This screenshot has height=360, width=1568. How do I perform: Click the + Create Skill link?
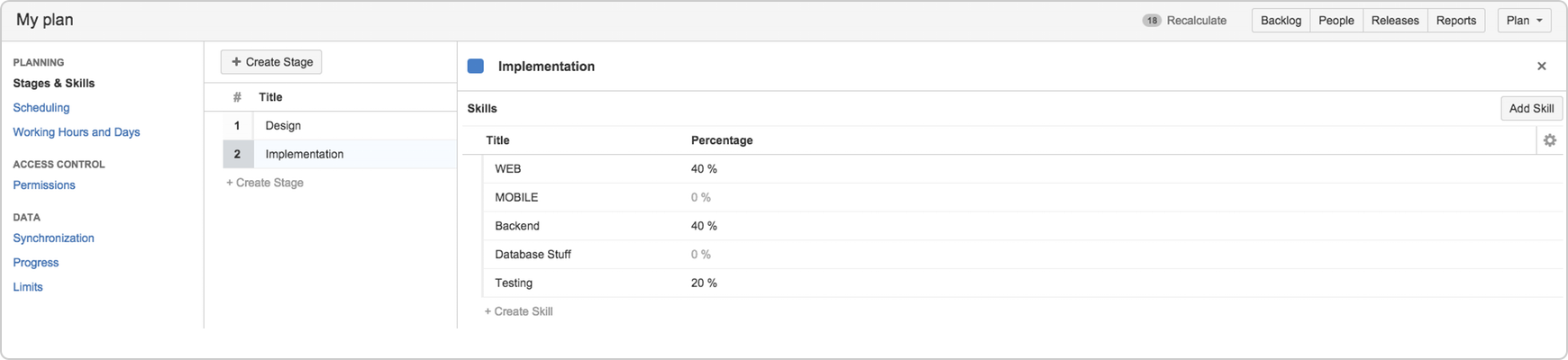518,311
